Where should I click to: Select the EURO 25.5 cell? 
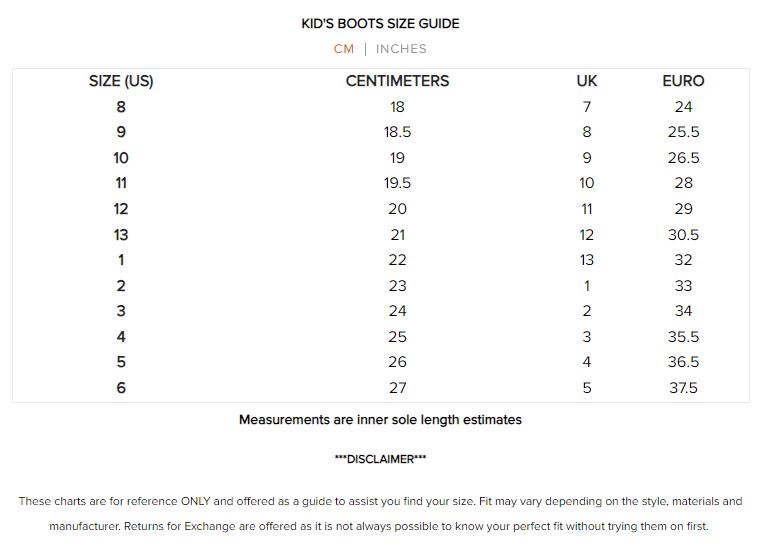point(683,132)
